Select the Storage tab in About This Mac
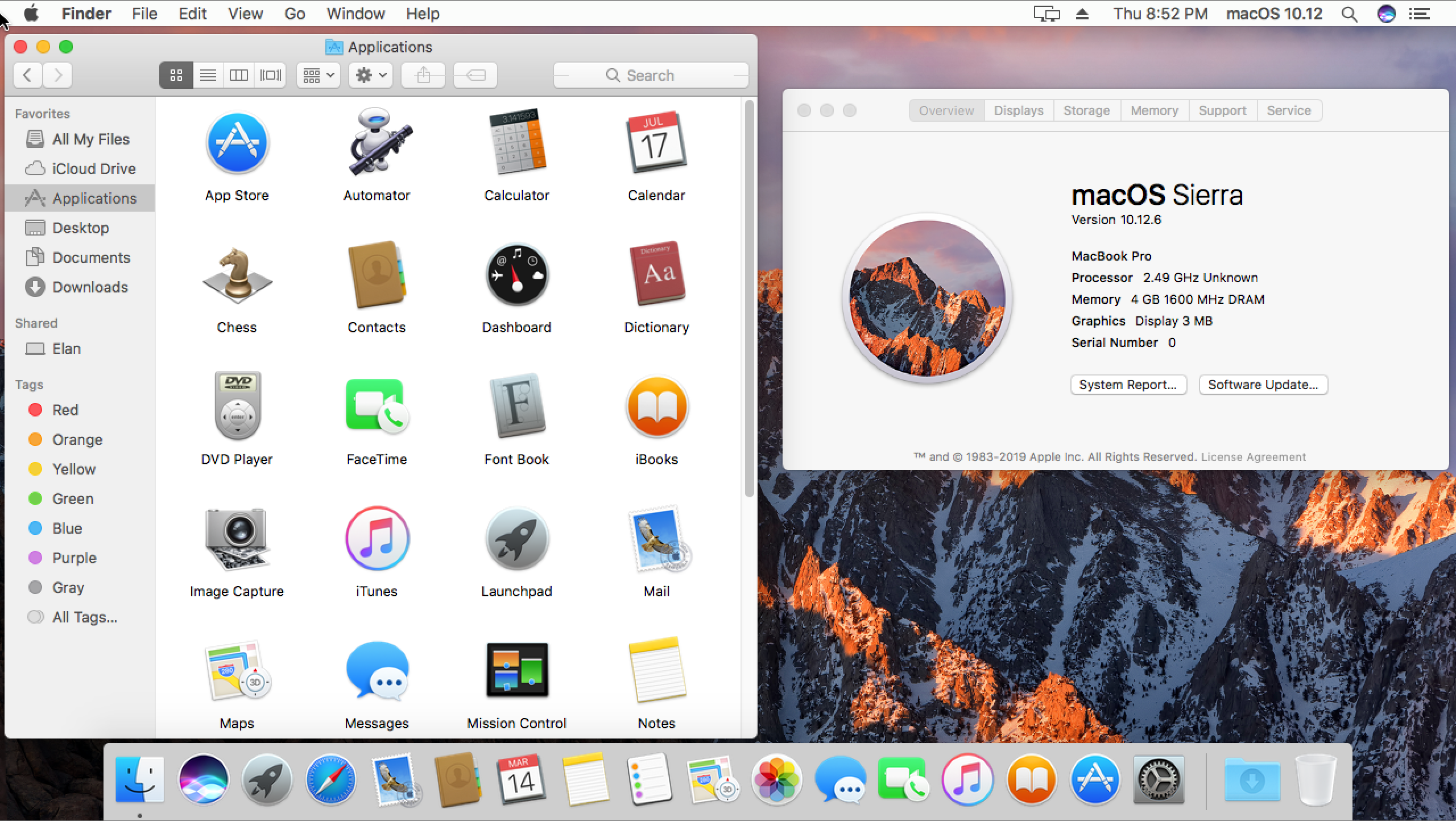The image size is (1456, 821). [x=1087, y=110]
